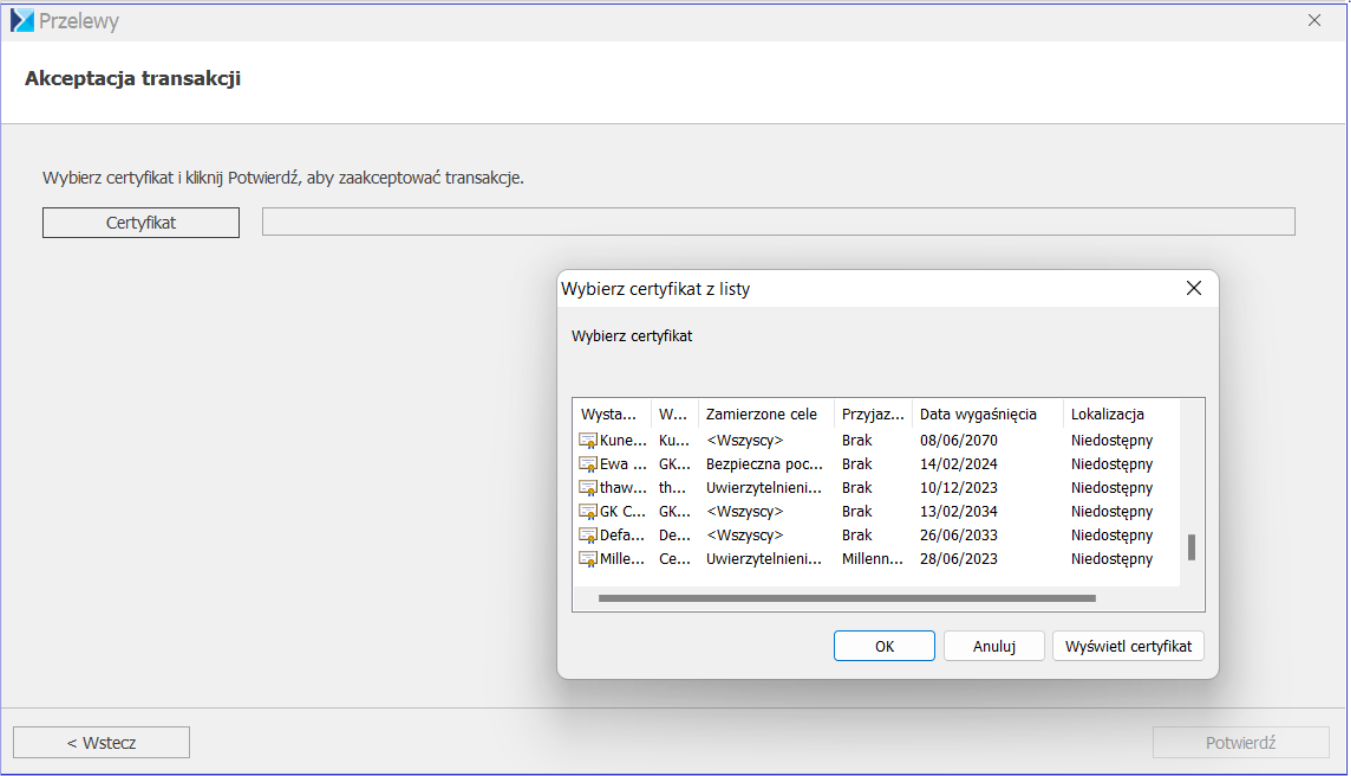Sort by the W... column header

pos(674,414)
